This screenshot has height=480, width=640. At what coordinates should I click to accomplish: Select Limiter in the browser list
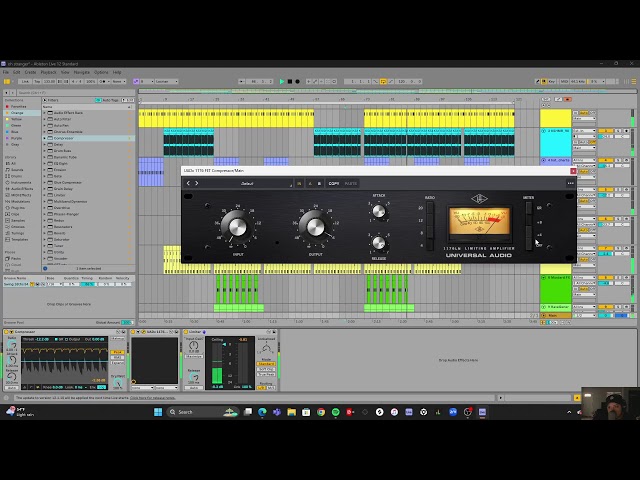coord(60,195)
